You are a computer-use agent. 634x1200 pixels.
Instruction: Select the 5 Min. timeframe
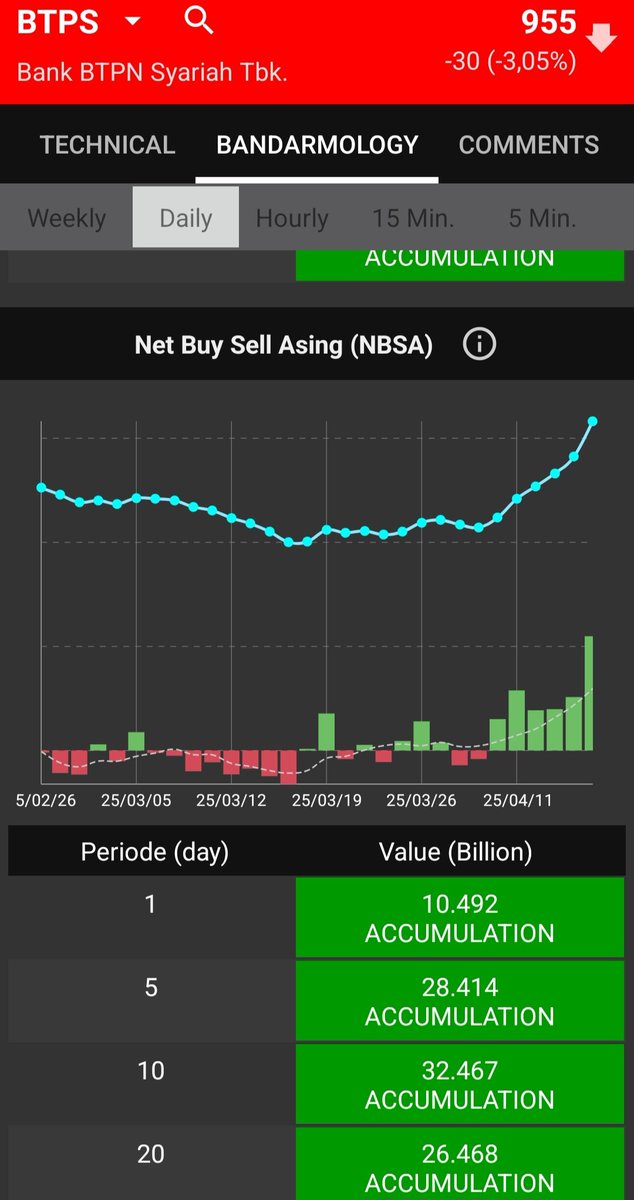(542, 218)
